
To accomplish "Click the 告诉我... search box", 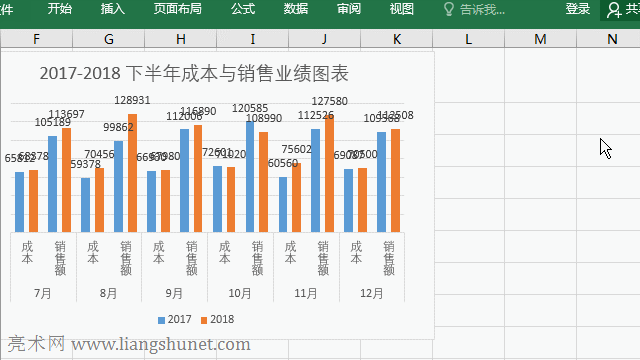I will pos(482,9).
